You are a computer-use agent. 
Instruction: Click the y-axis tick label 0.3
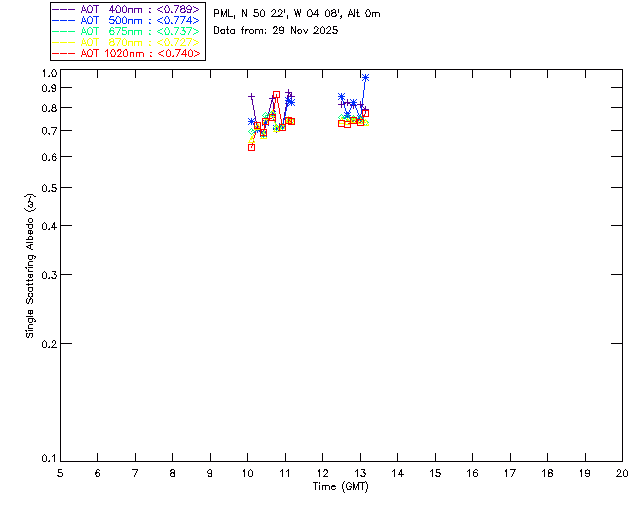(x=49, y=275)
